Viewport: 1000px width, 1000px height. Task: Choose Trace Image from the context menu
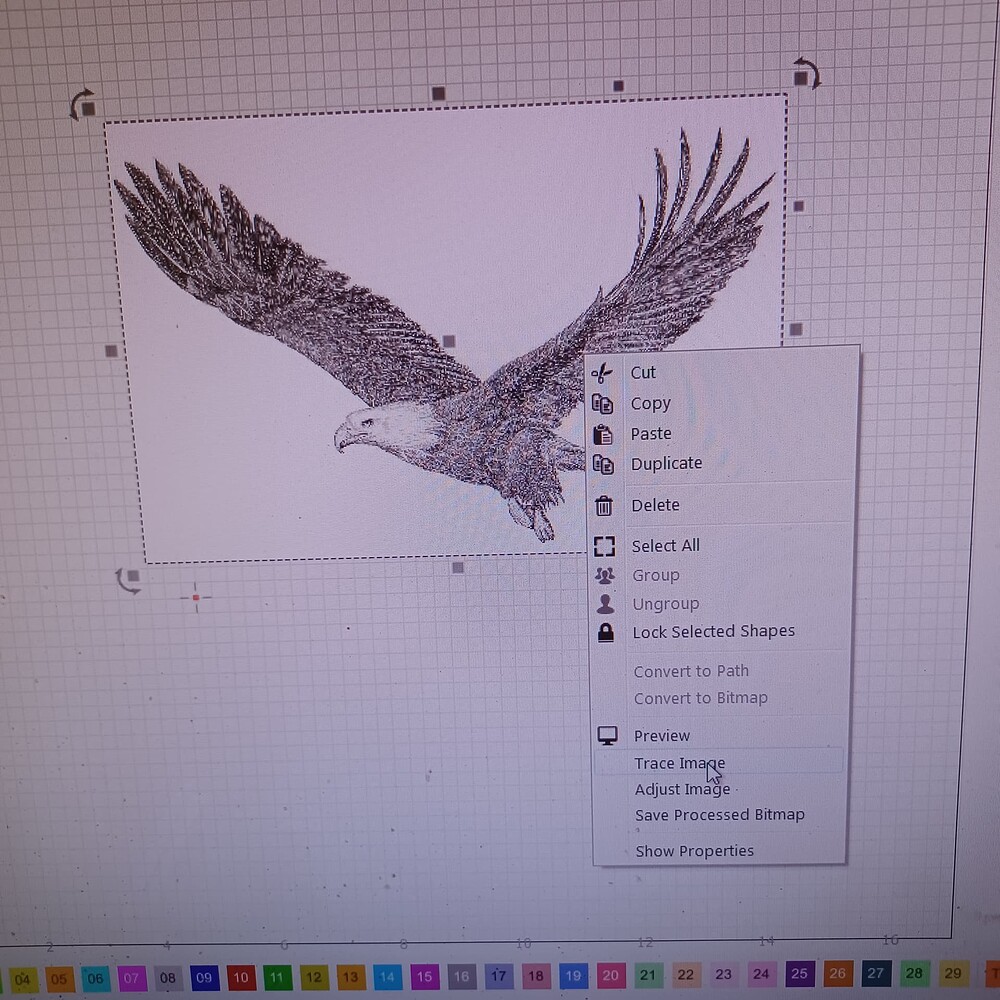point(680,763)
